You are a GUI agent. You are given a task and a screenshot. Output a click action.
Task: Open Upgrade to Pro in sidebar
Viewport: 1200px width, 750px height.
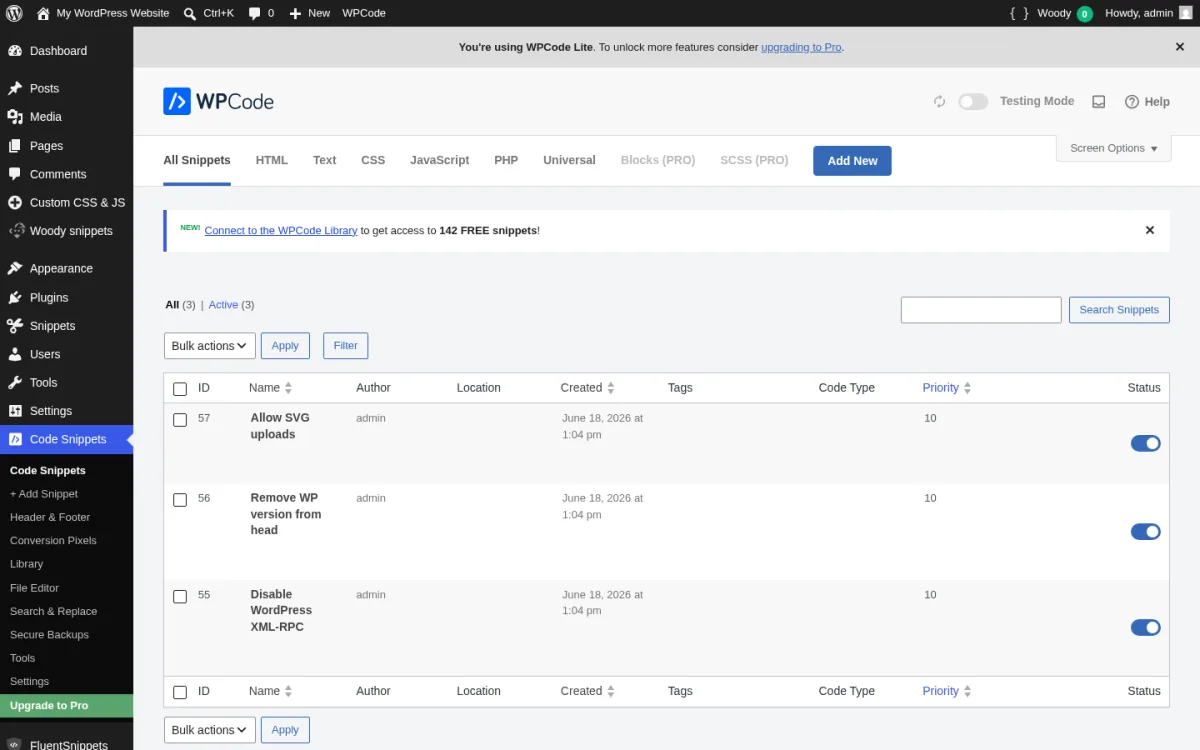point(66,706)
